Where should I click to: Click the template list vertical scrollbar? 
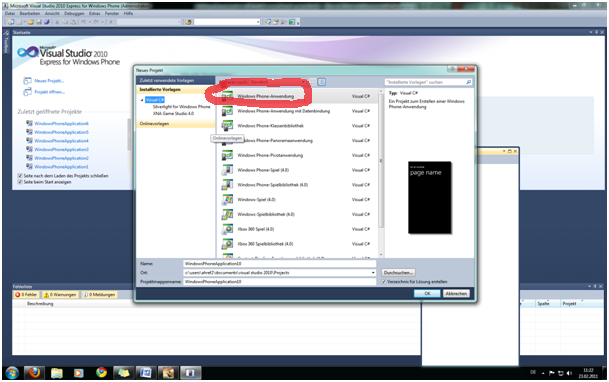(x=381, y=173)
